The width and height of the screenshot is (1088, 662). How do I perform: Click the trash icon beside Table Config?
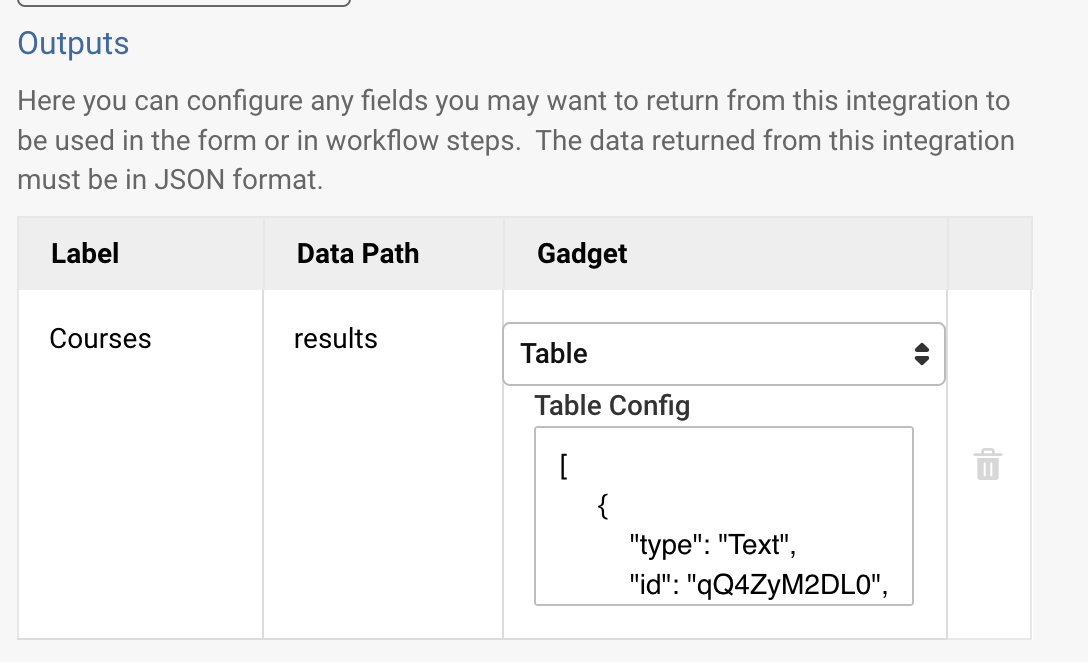click(987, 464)
